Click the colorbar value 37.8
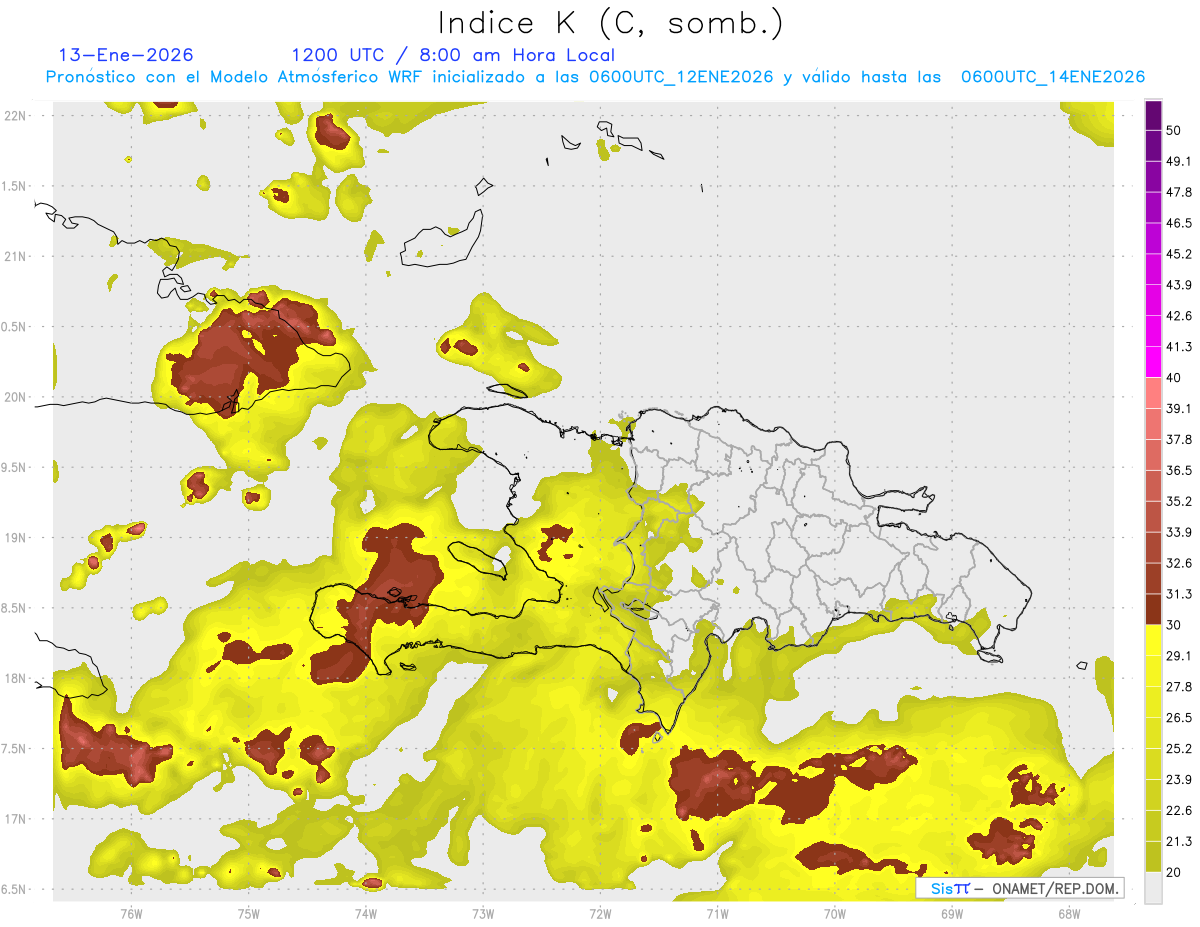Viewport: 1200px width, 927px height. 1179,439
